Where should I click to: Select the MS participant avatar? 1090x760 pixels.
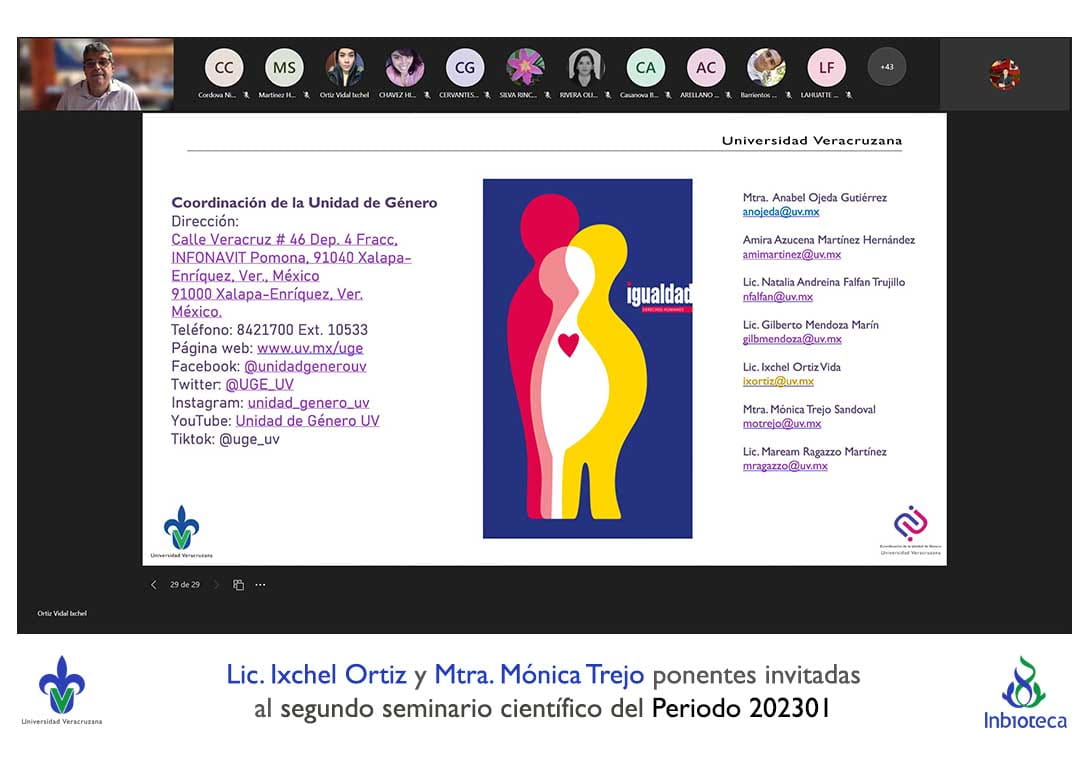click(x=284, y=68)
